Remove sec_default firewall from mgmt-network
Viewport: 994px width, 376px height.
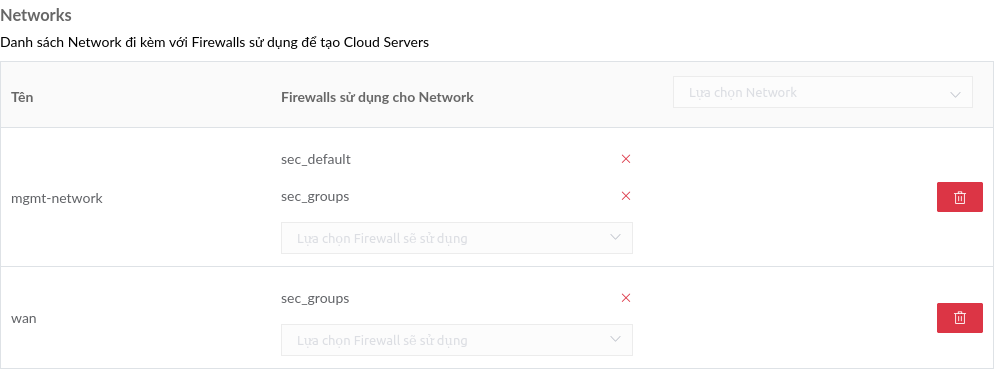coord(626,159)
